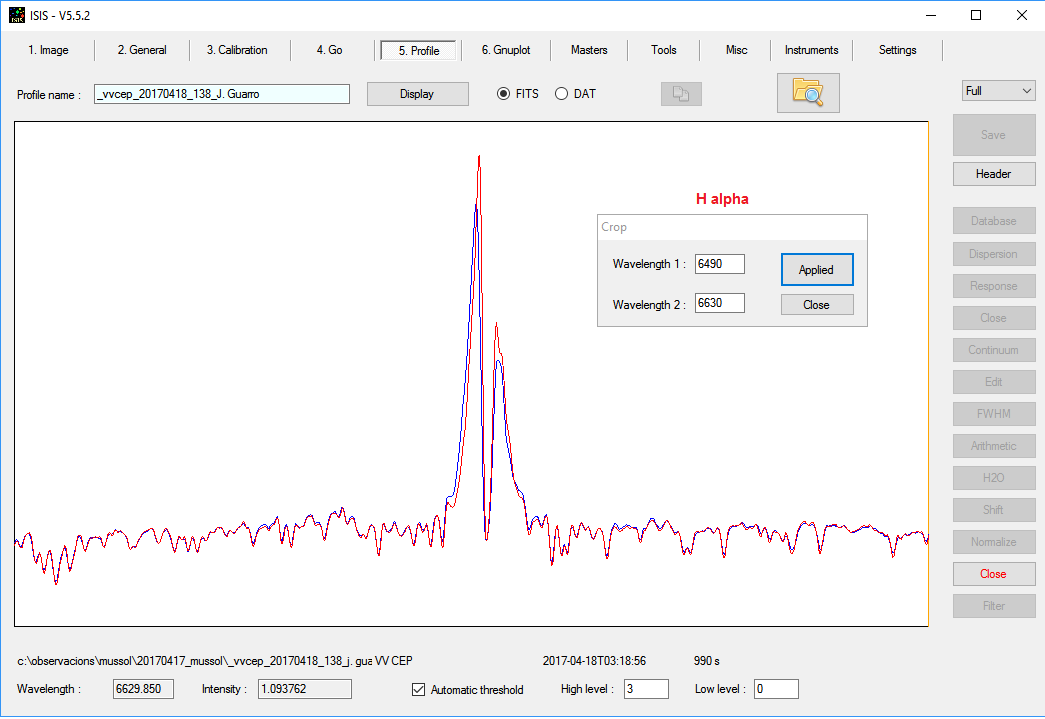Click the ISIS application icon in title bar

point(16,15)
